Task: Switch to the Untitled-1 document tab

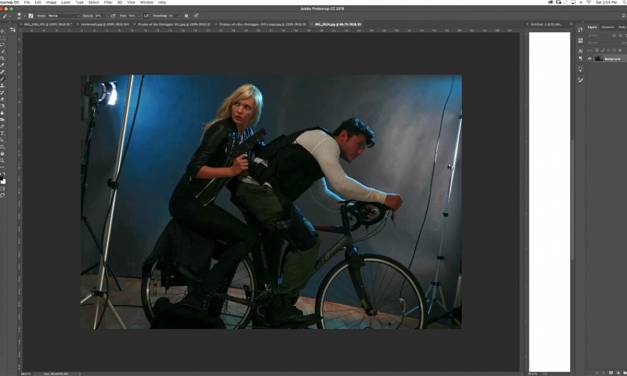Action: [546, 24]
